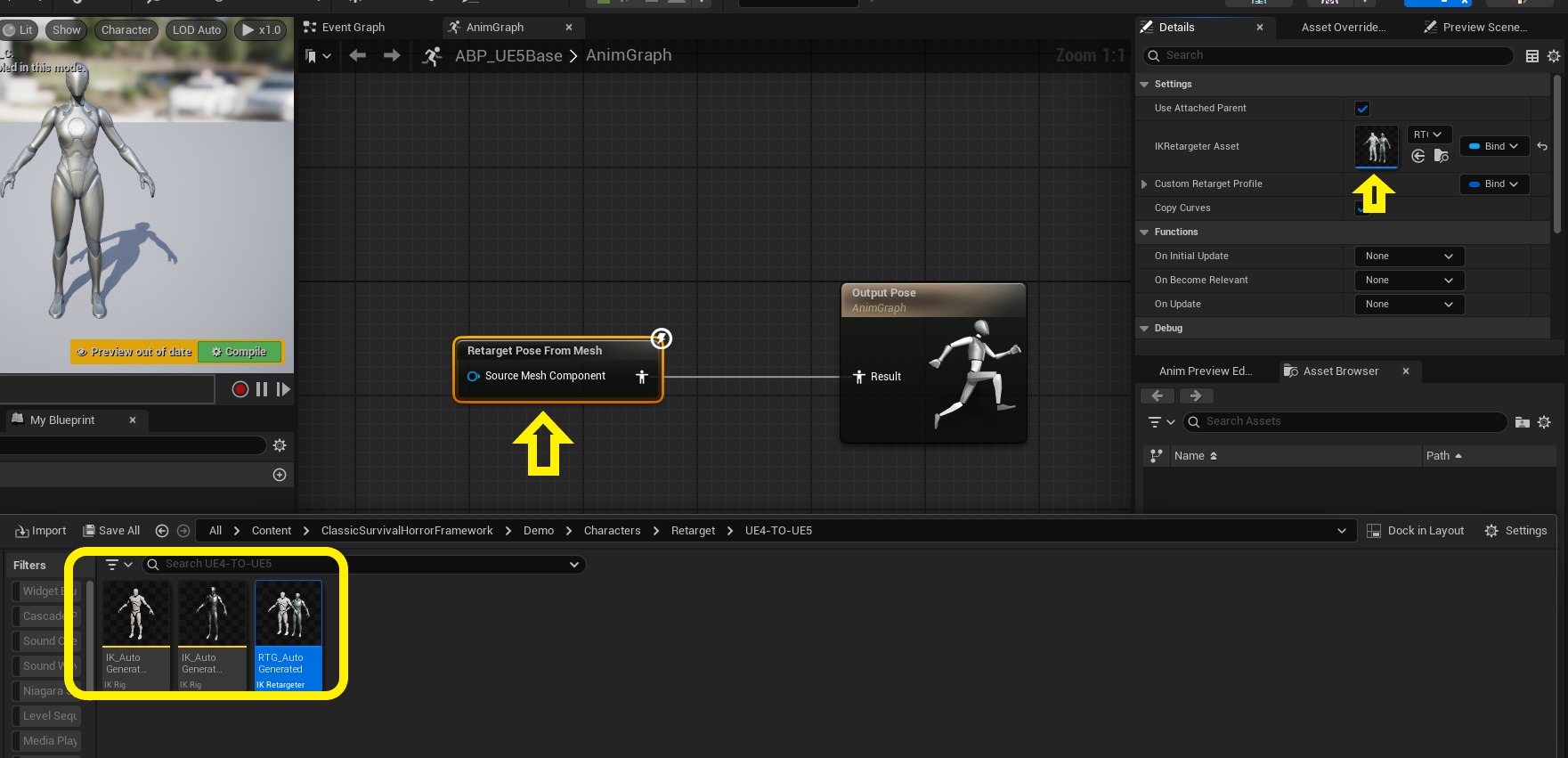Reset IKRetargeter Asset to default value
Viewport: 1568px width, 758px height.
(x=1542, y=146)
